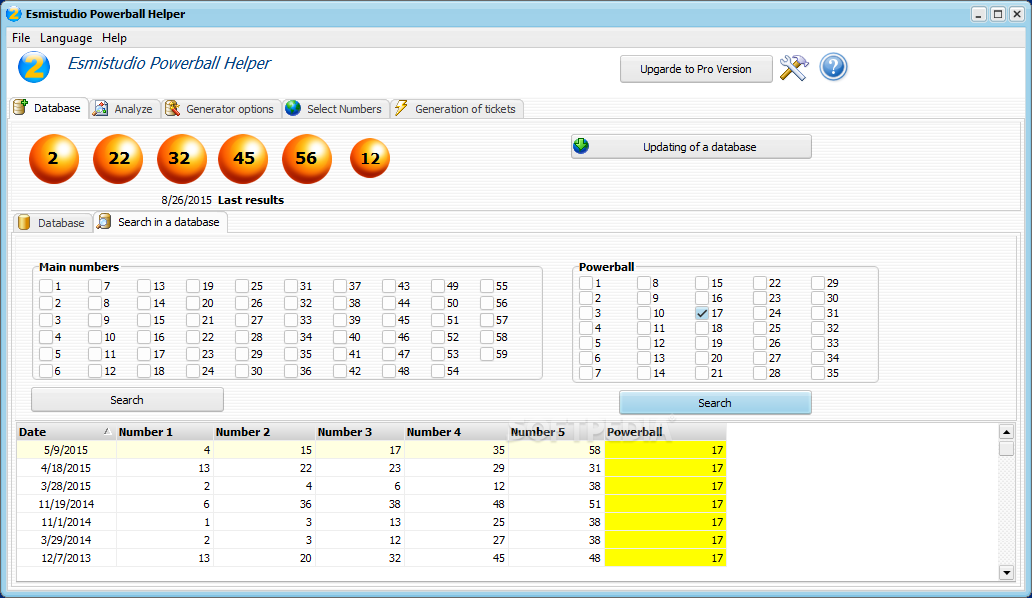
Task: Click Search button under Main numbers
Action: [x=127, y=400]
